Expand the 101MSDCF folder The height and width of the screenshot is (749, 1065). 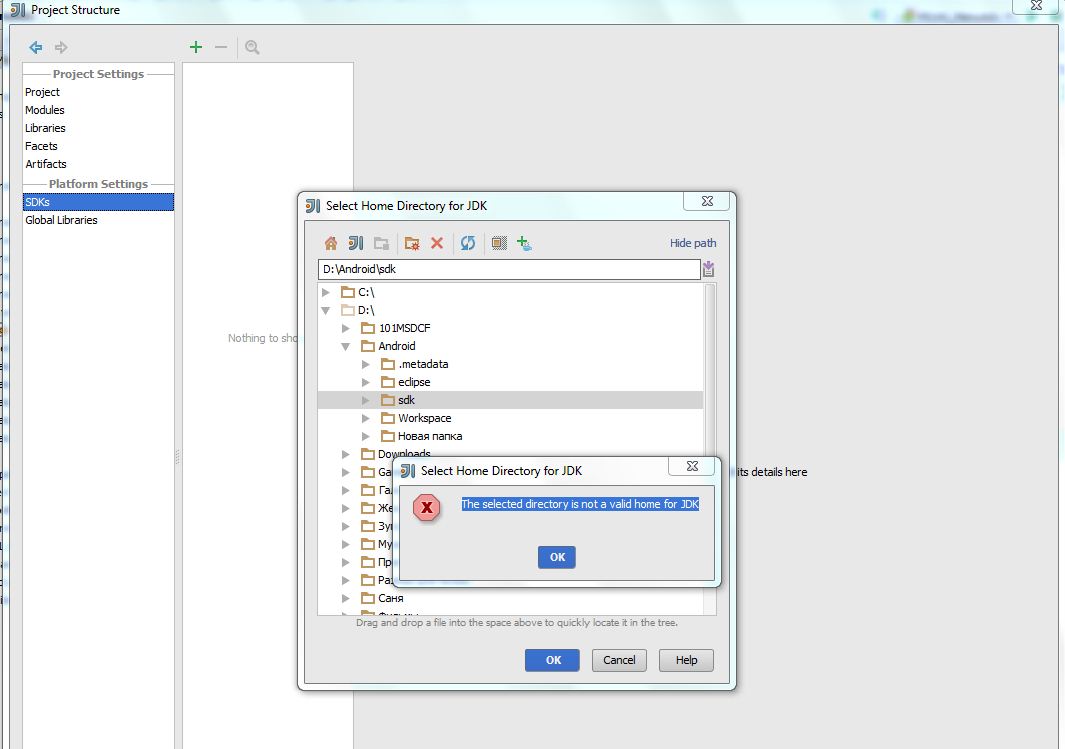346,328
